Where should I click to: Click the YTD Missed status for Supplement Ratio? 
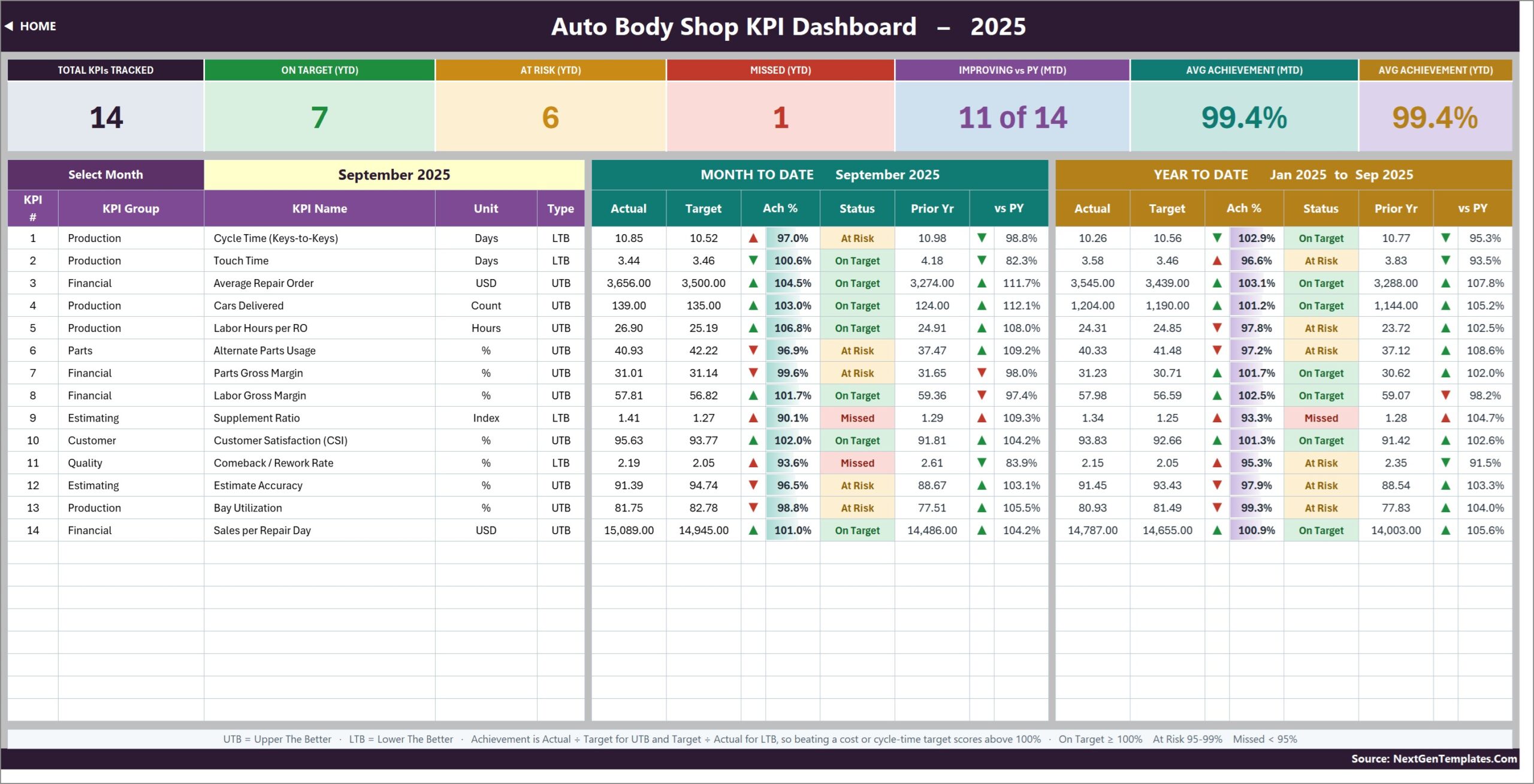[1321, 418]
